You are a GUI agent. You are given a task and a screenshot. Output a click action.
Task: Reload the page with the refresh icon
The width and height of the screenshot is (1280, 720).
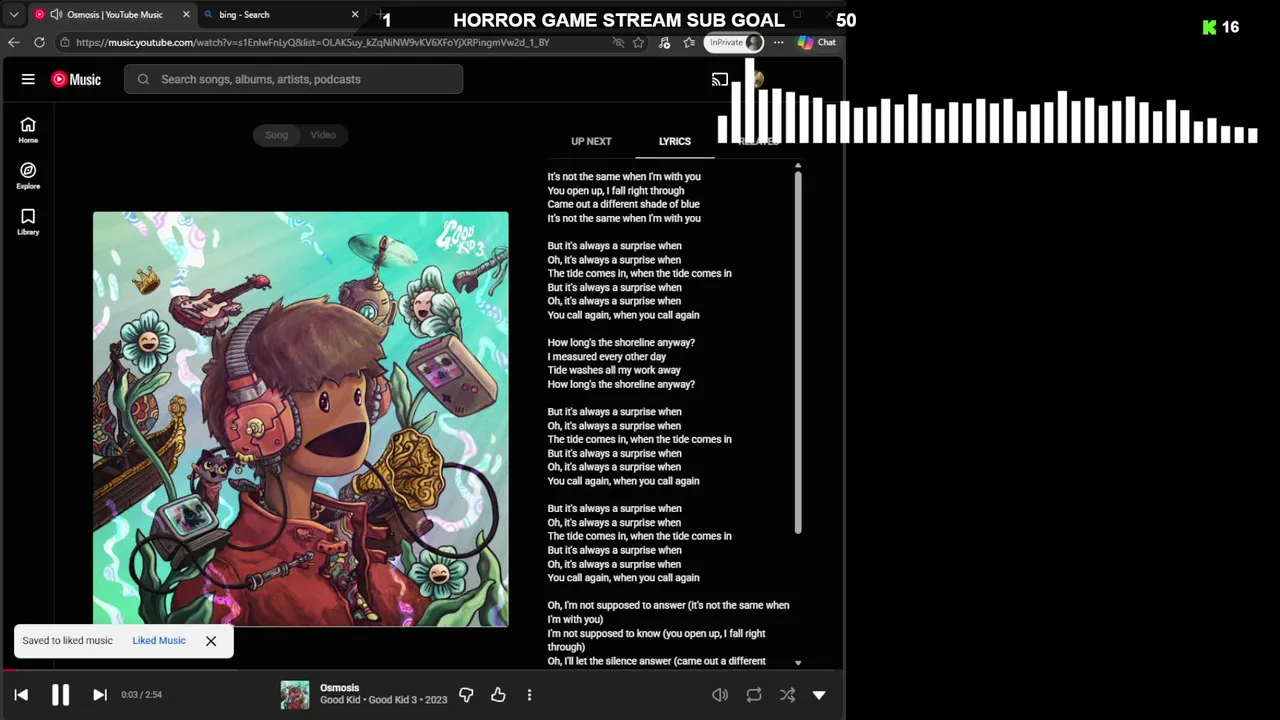(39, 42)
